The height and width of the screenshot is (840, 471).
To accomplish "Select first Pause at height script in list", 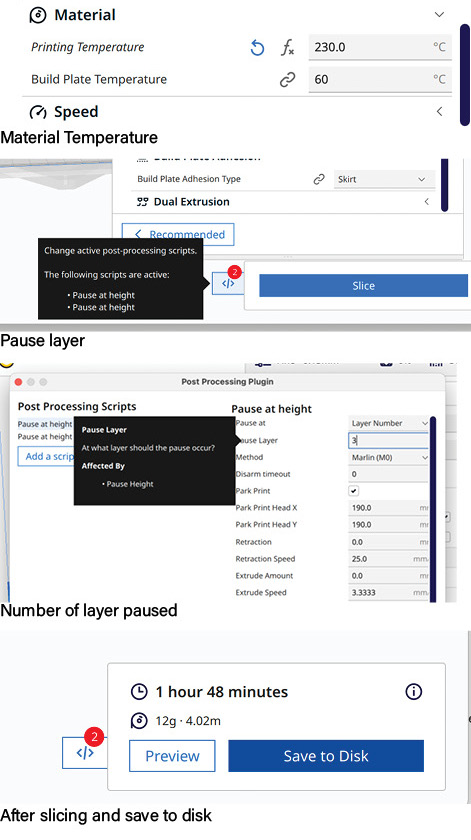I will (45, 424).
